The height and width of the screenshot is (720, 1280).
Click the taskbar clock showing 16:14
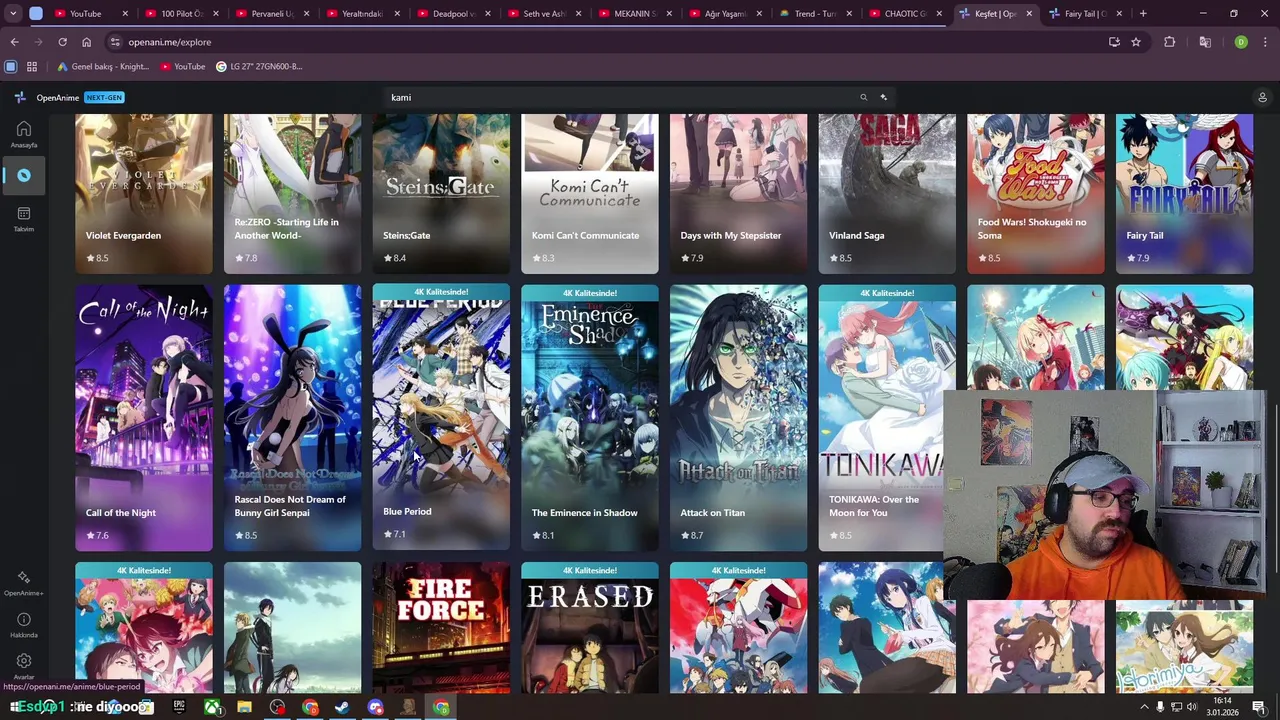pyautogui.click(x=1222, y=707)
